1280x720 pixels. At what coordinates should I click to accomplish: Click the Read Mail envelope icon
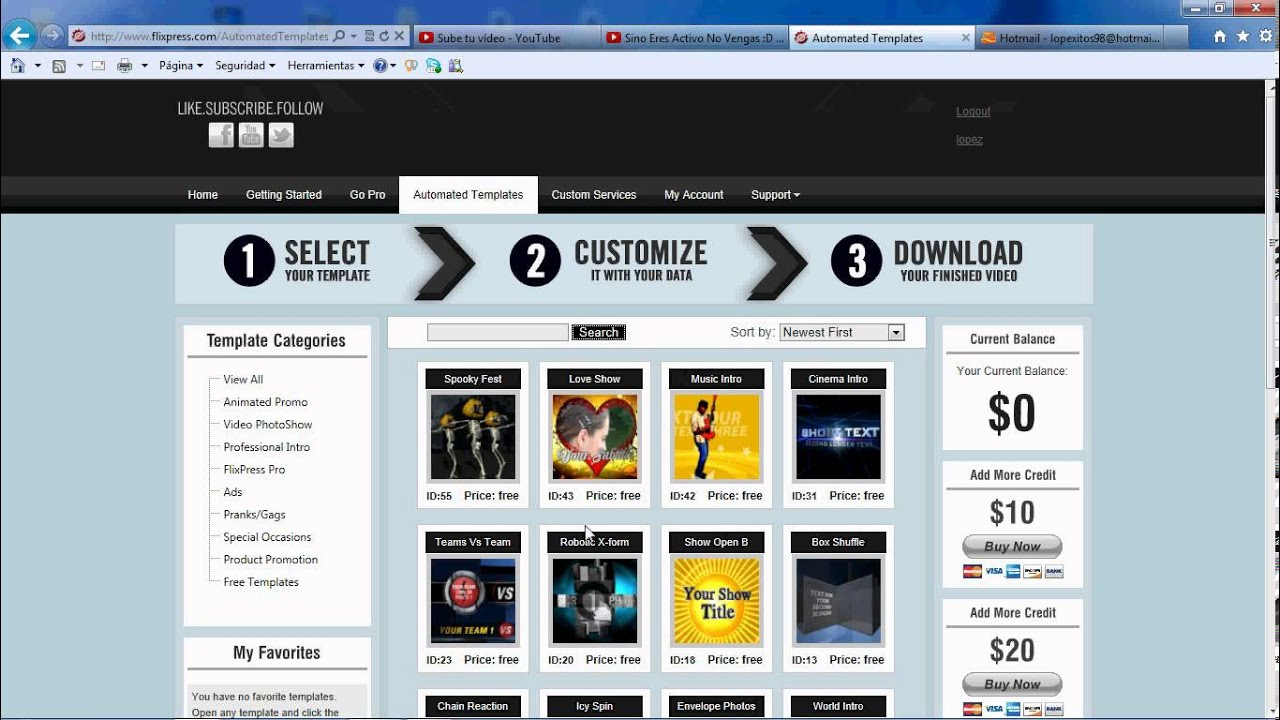tap(98, 66)
